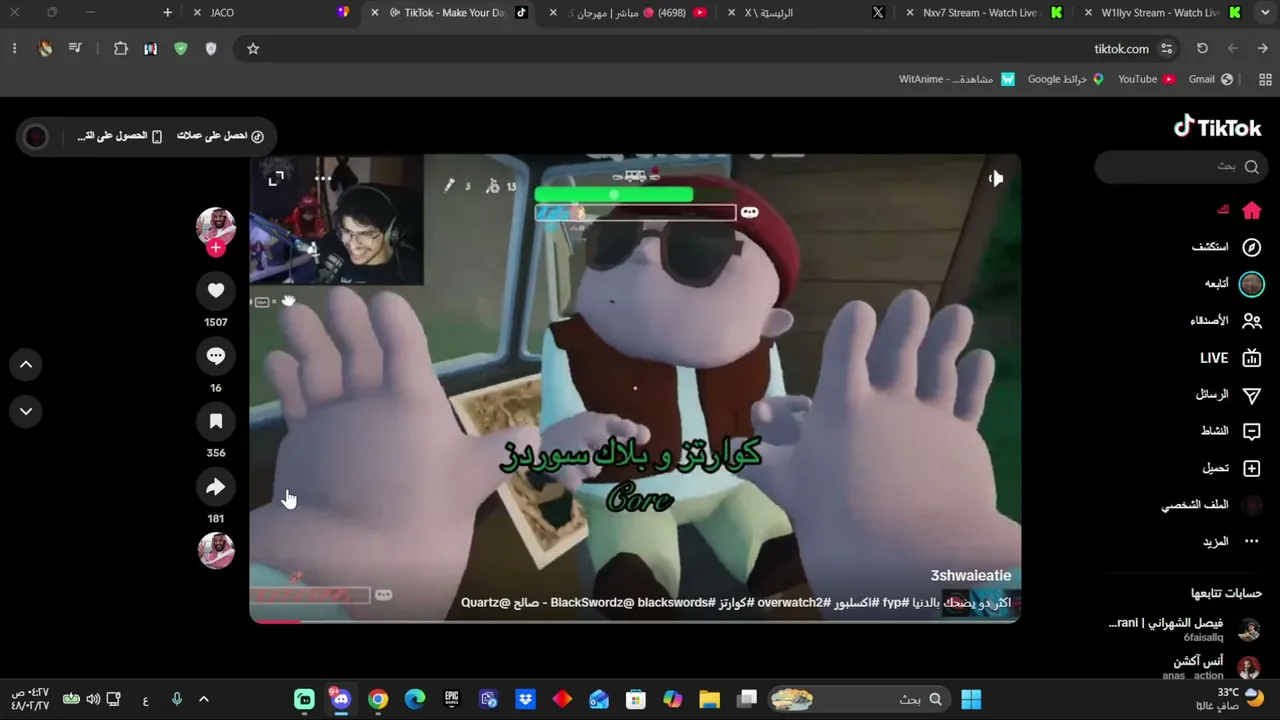This screenshot has height=720, width=1280.
Task: Open the three-dot video options menu
Action: click(x=323, y=178)
